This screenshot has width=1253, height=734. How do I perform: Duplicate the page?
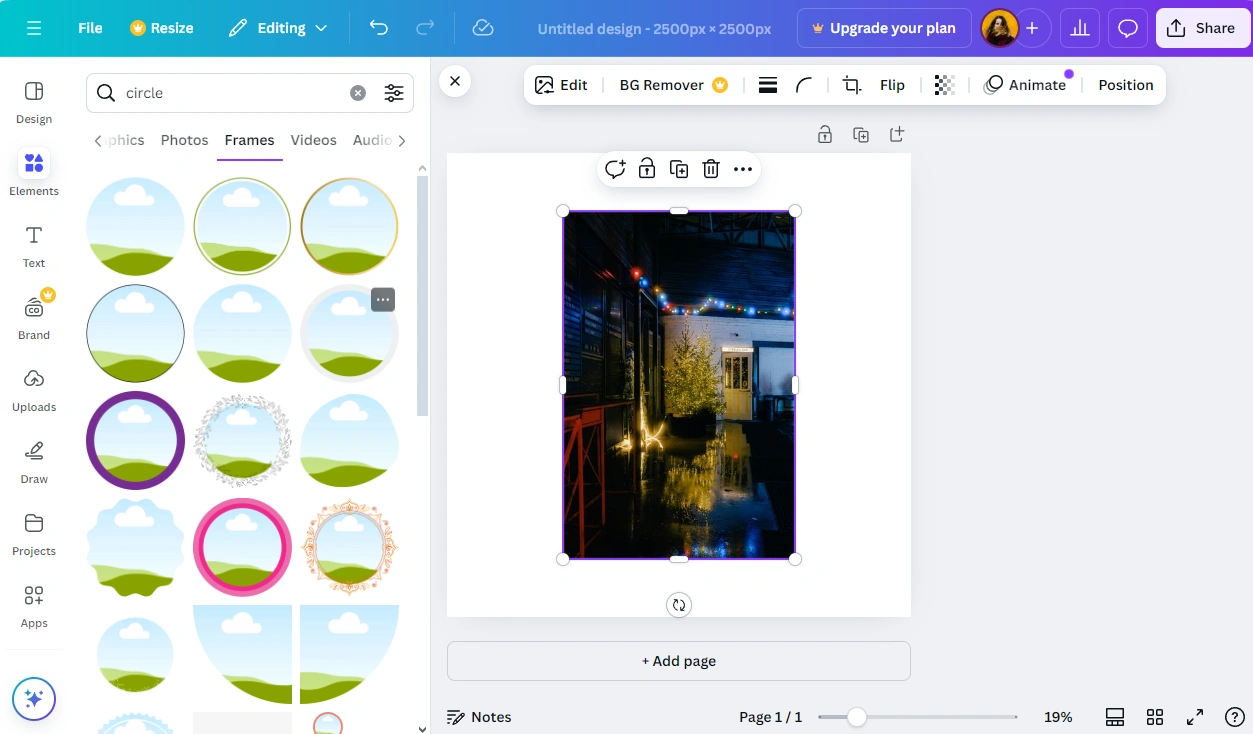tap(861, 134)
